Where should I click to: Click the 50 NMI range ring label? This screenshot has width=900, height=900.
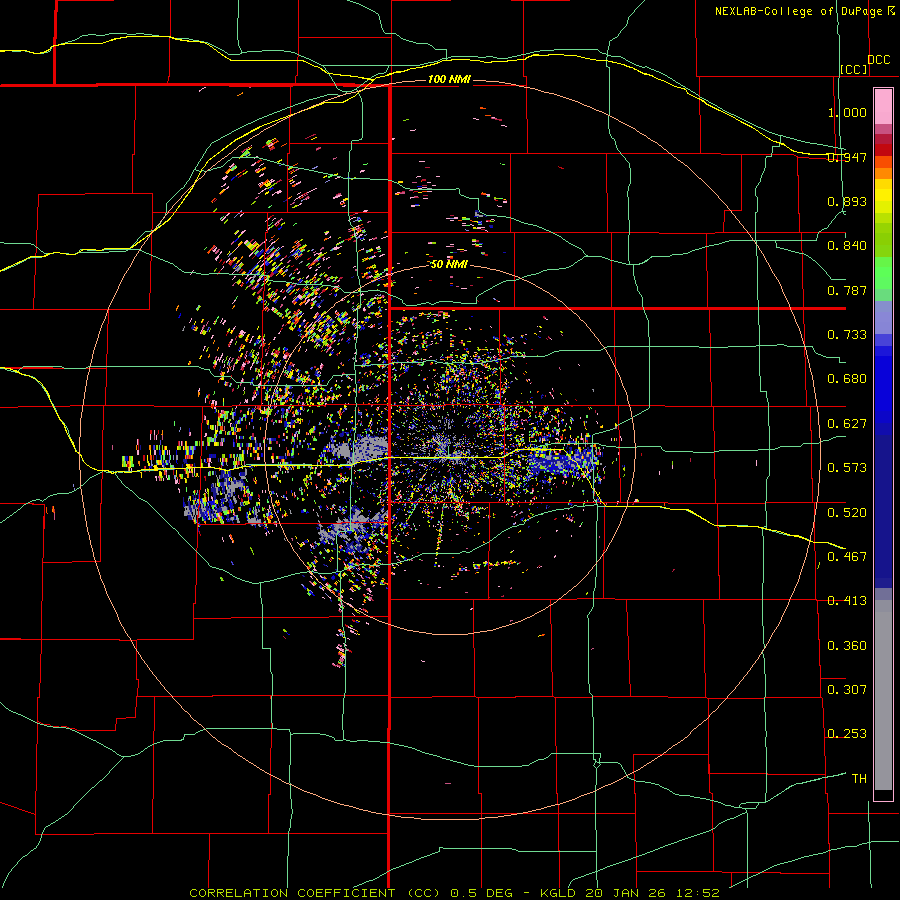click(x=449, y=264)
